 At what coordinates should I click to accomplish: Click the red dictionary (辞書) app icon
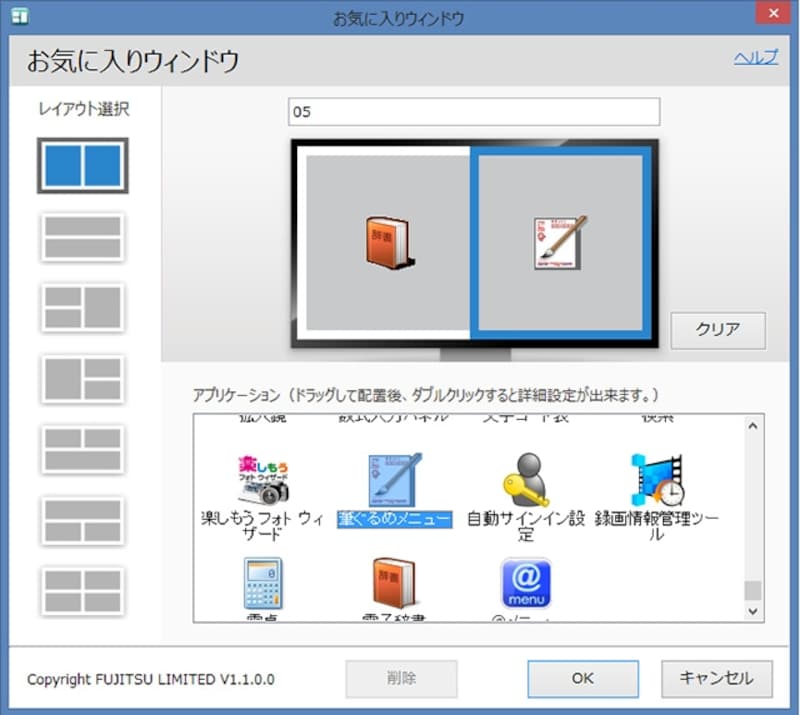(x=395, y=582)
